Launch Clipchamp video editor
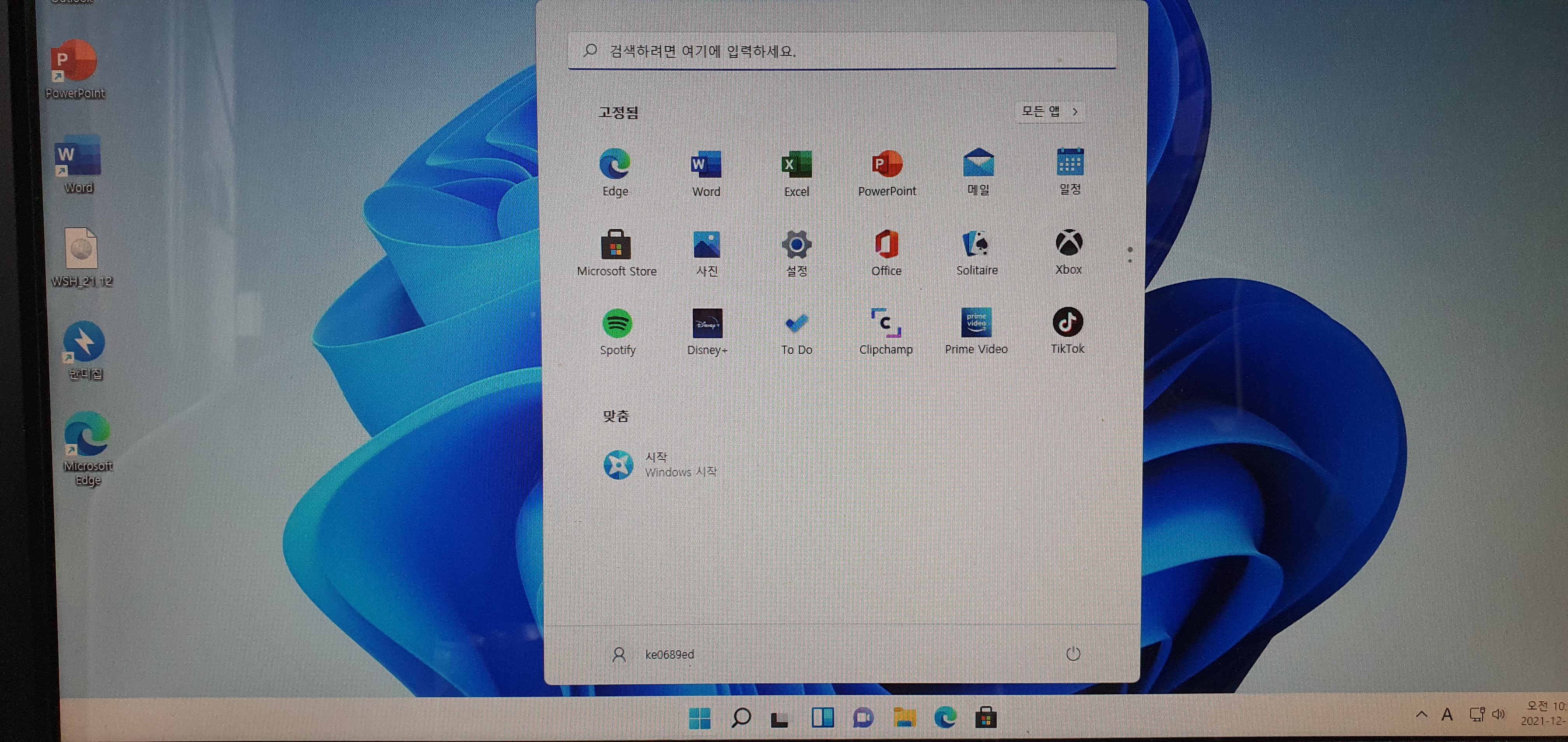 coord(885,332)
